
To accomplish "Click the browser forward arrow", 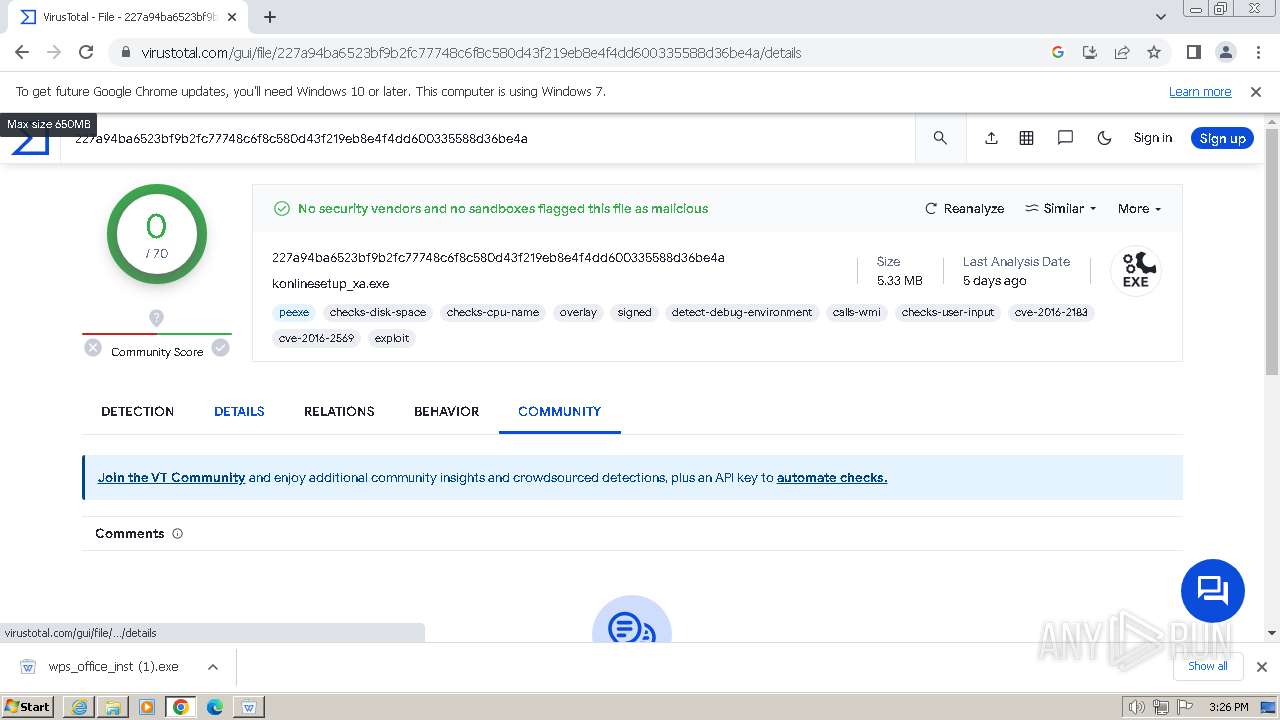I will pyautogui.click(x=54, y=52).
